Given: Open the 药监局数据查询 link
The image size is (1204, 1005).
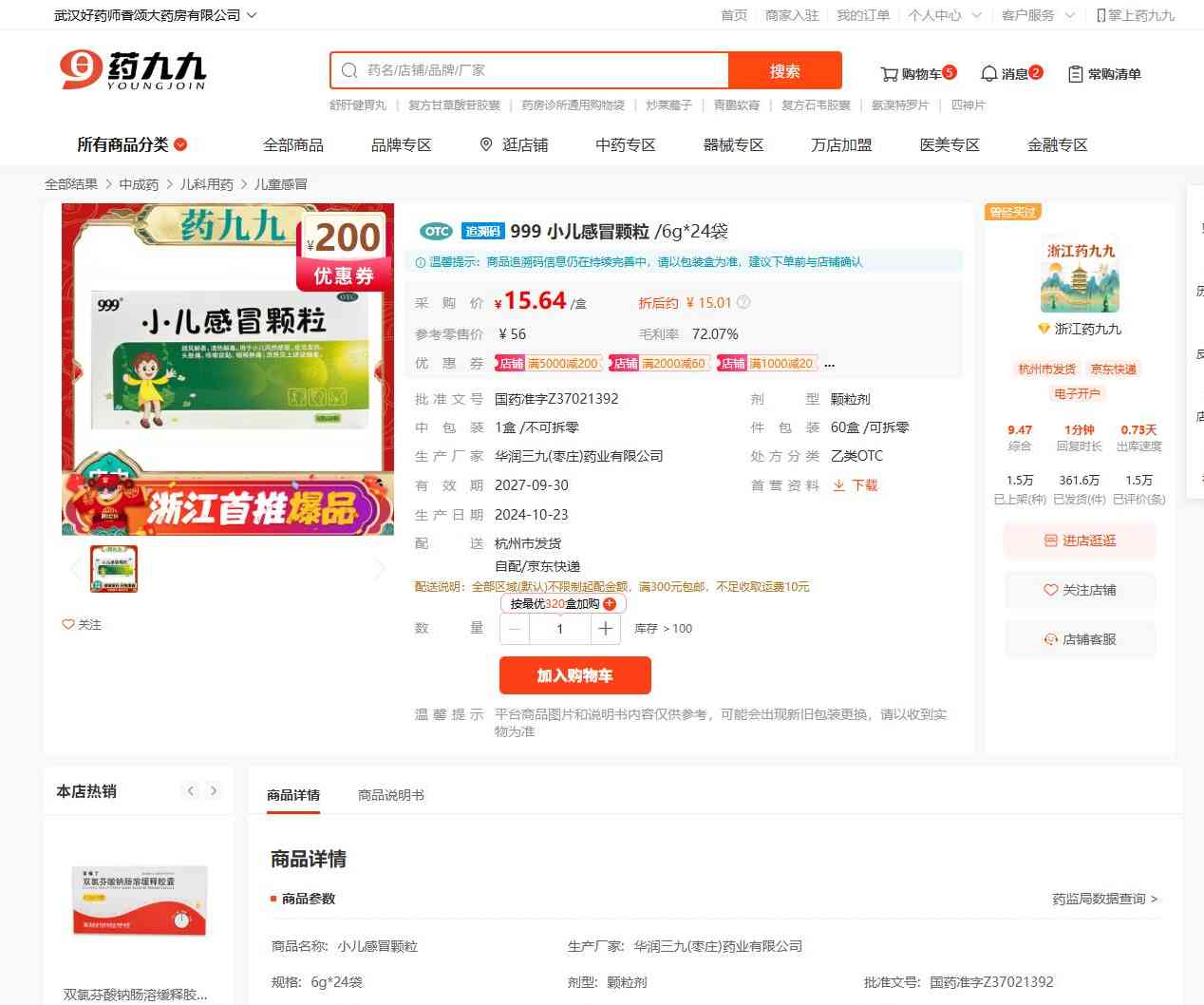Looking at the screenshot, I should coord(1104,899).
